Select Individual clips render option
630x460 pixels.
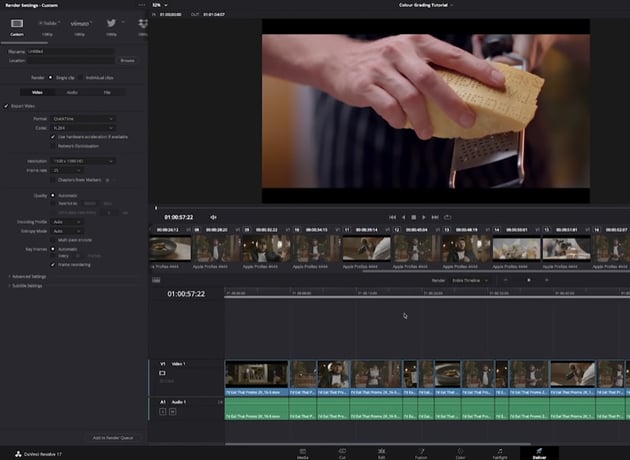coord(81,78)
